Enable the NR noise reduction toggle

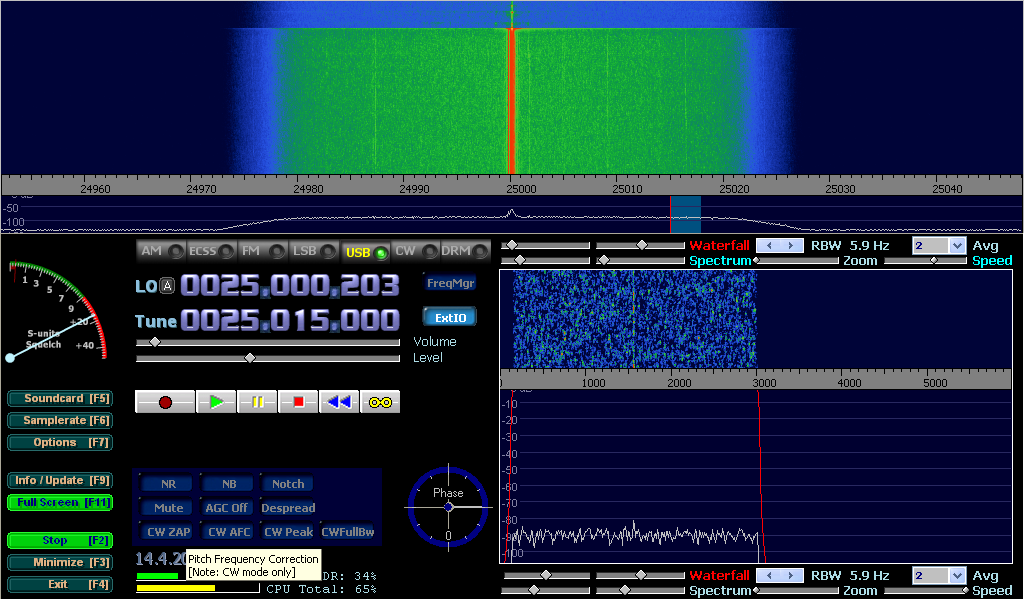coord(168,484)
